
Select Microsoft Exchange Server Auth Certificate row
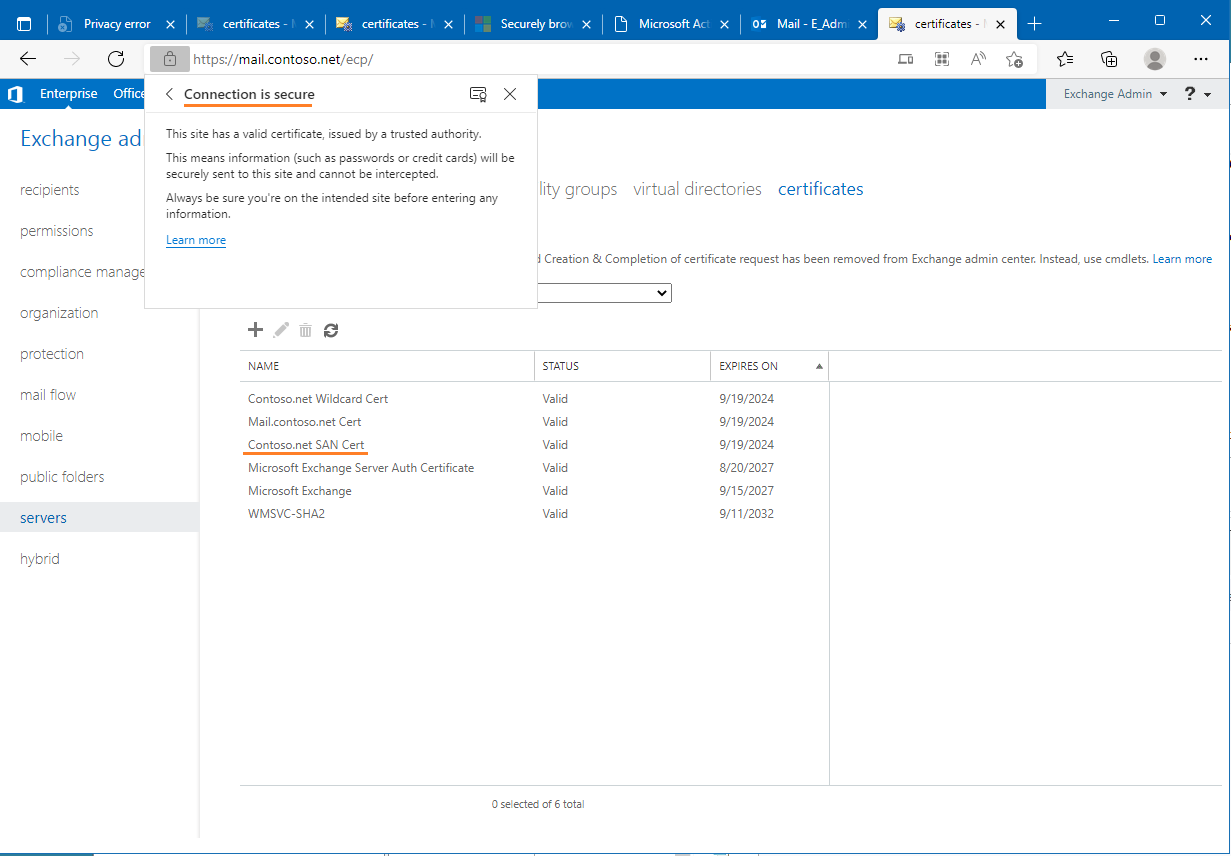534,467
